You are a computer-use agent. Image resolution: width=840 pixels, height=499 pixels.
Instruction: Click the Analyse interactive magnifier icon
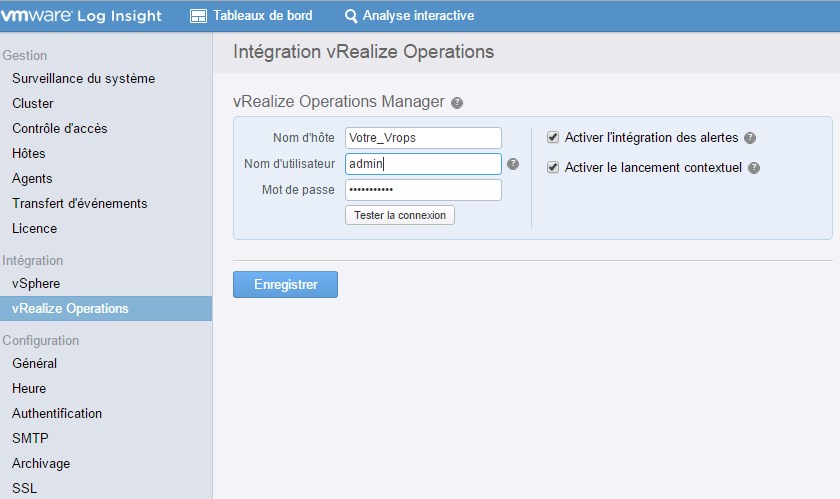click(x=351, y=16)
